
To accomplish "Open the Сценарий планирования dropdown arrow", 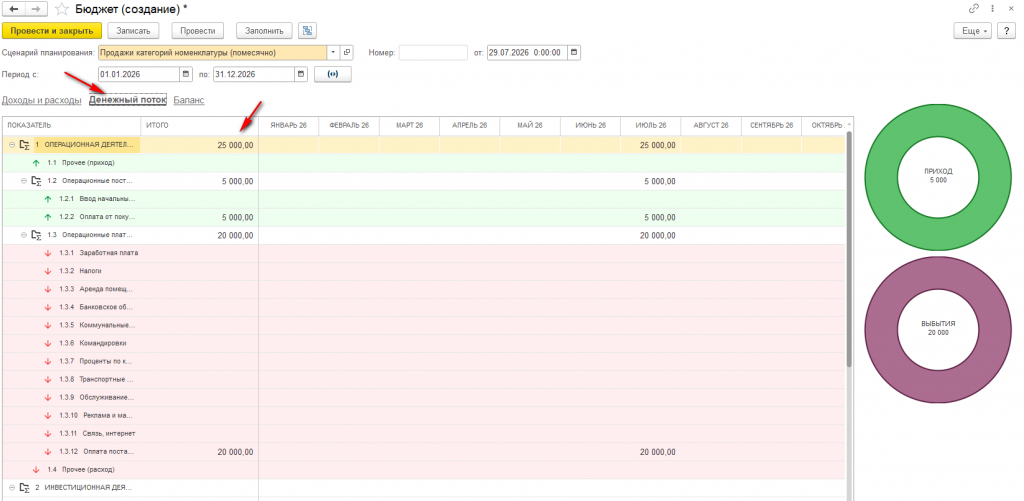I will (x=334, y=52).
